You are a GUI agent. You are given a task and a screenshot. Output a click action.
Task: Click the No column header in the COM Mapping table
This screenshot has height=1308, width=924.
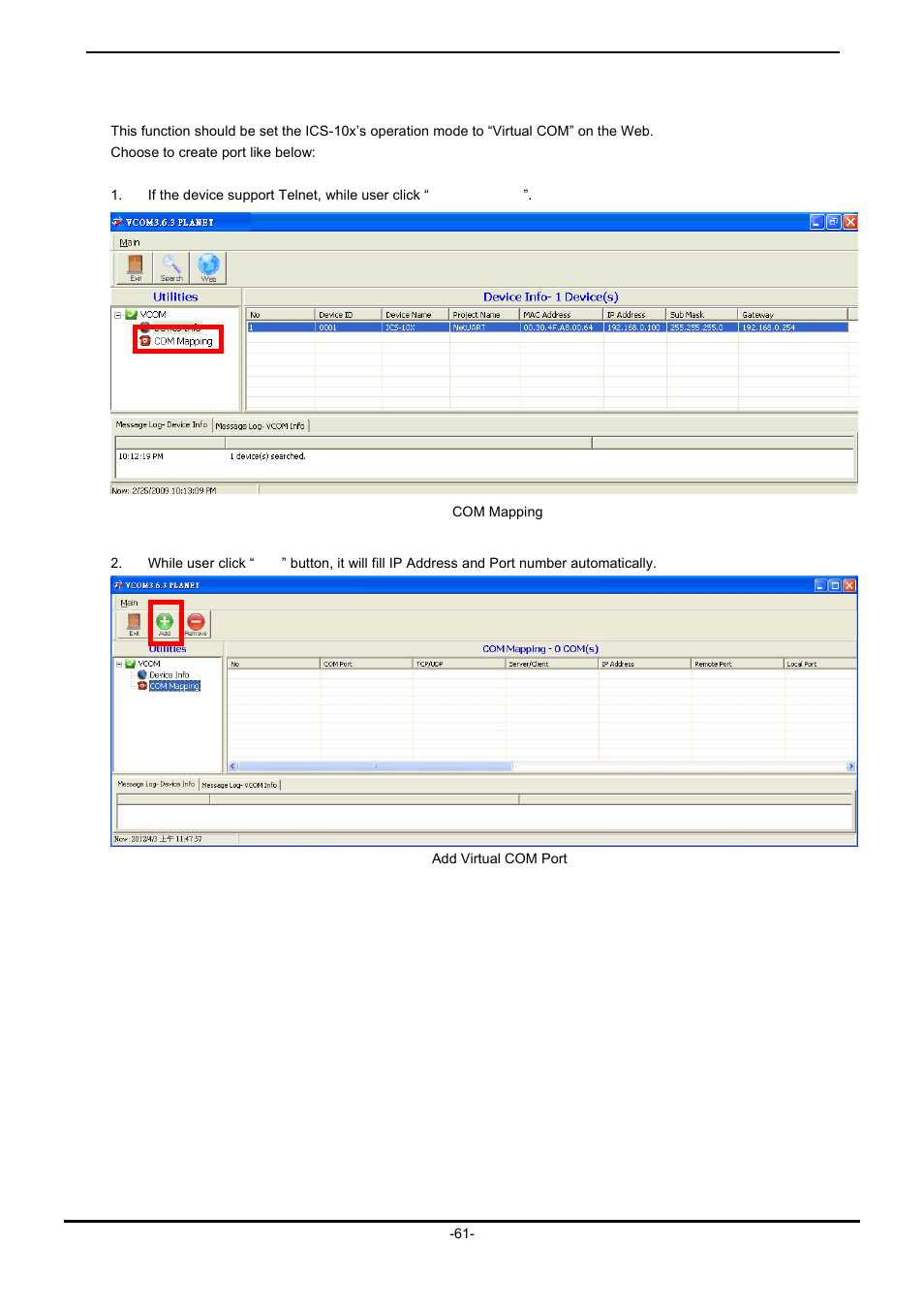(x=274, y=664)
